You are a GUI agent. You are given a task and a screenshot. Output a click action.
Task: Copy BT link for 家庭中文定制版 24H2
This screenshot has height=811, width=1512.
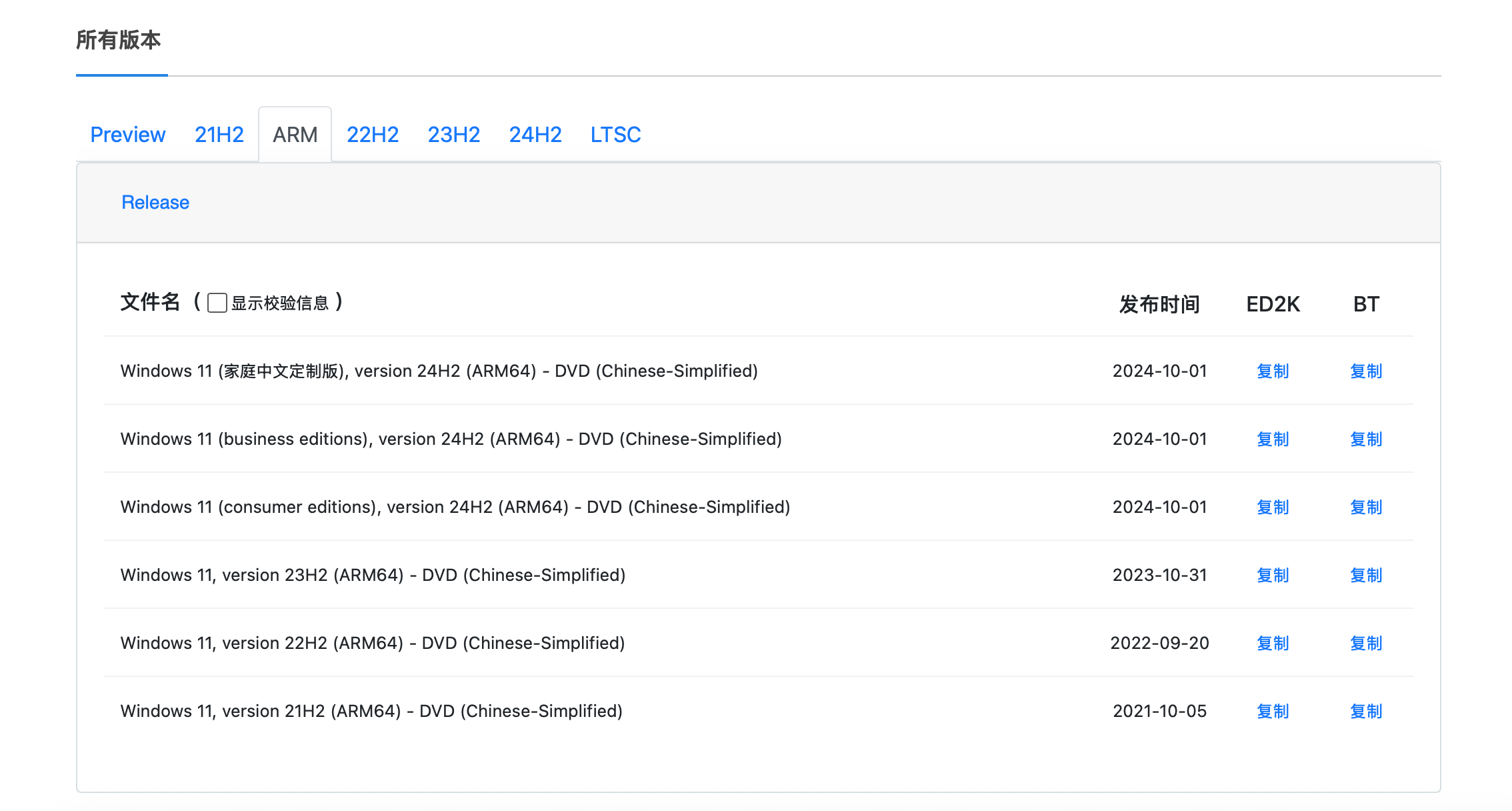(x=1366, y=371)
